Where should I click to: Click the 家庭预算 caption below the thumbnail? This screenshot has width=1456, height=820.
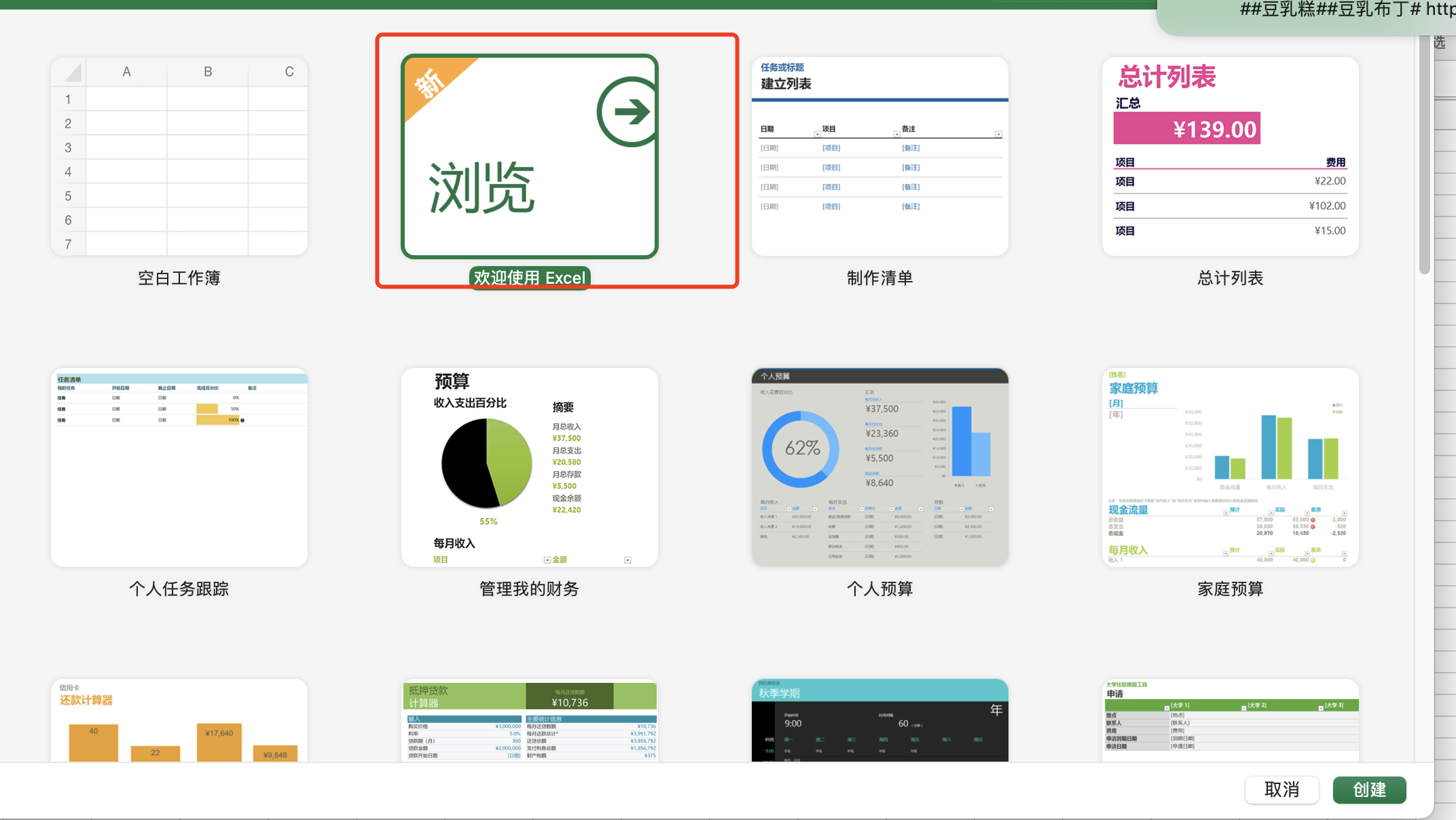coord(1231,589)
